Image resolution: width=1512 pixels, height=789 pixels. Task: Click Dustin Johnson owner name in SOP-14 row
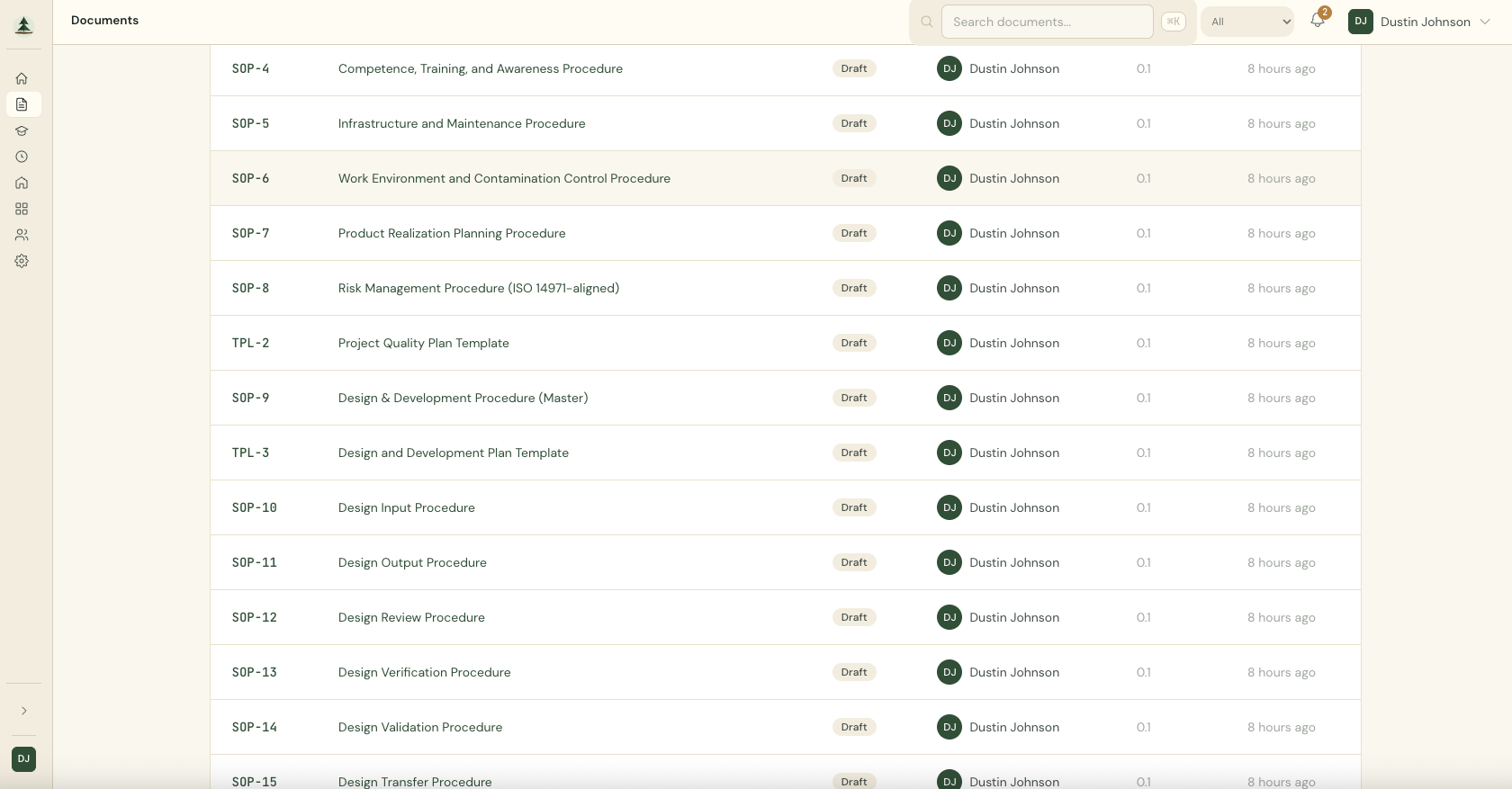pos(1014,727)
